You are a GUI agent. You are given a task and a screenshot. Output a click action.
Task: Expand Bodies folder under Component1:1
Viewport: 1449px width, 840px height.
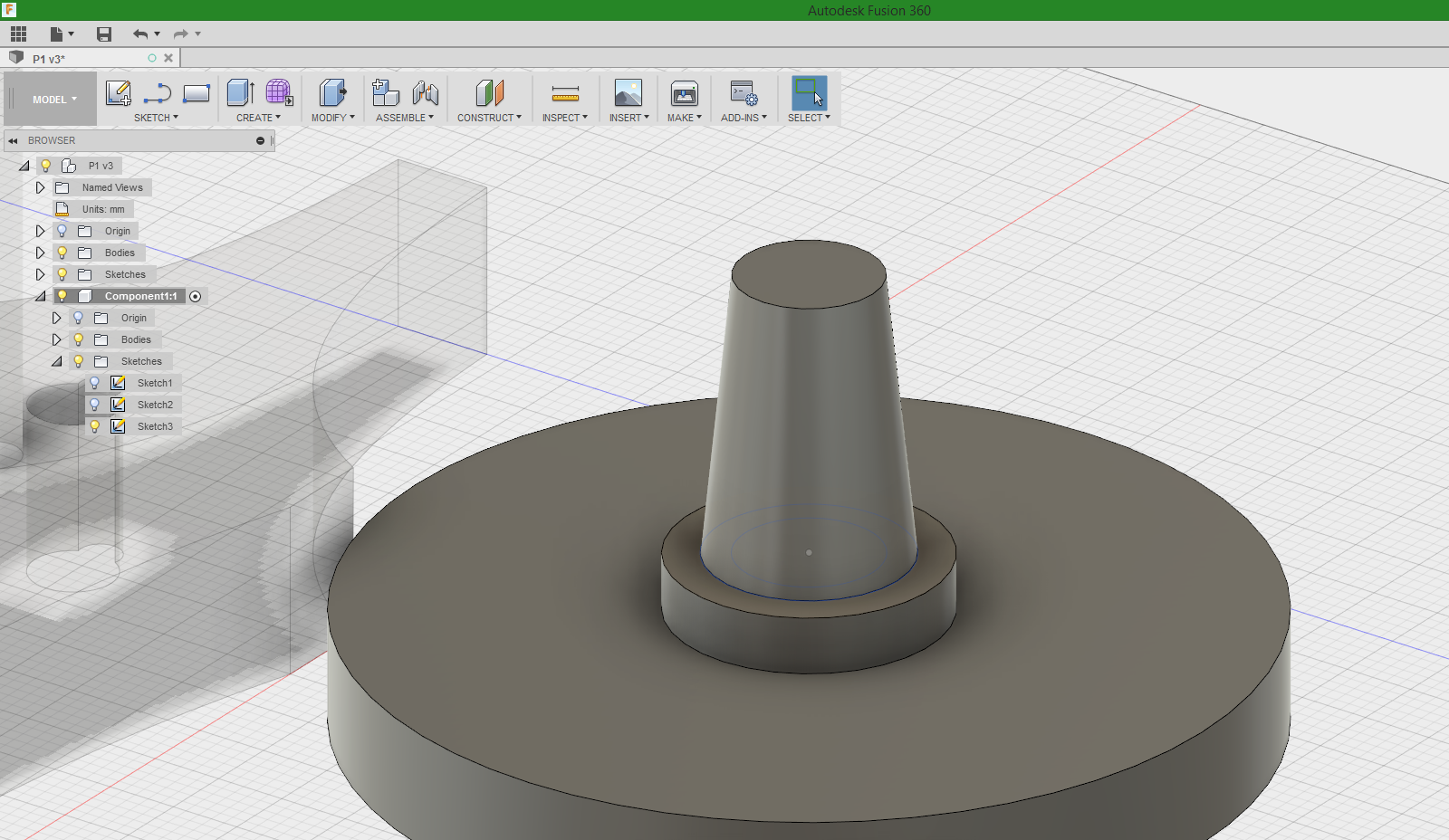(x=56, y=339)
